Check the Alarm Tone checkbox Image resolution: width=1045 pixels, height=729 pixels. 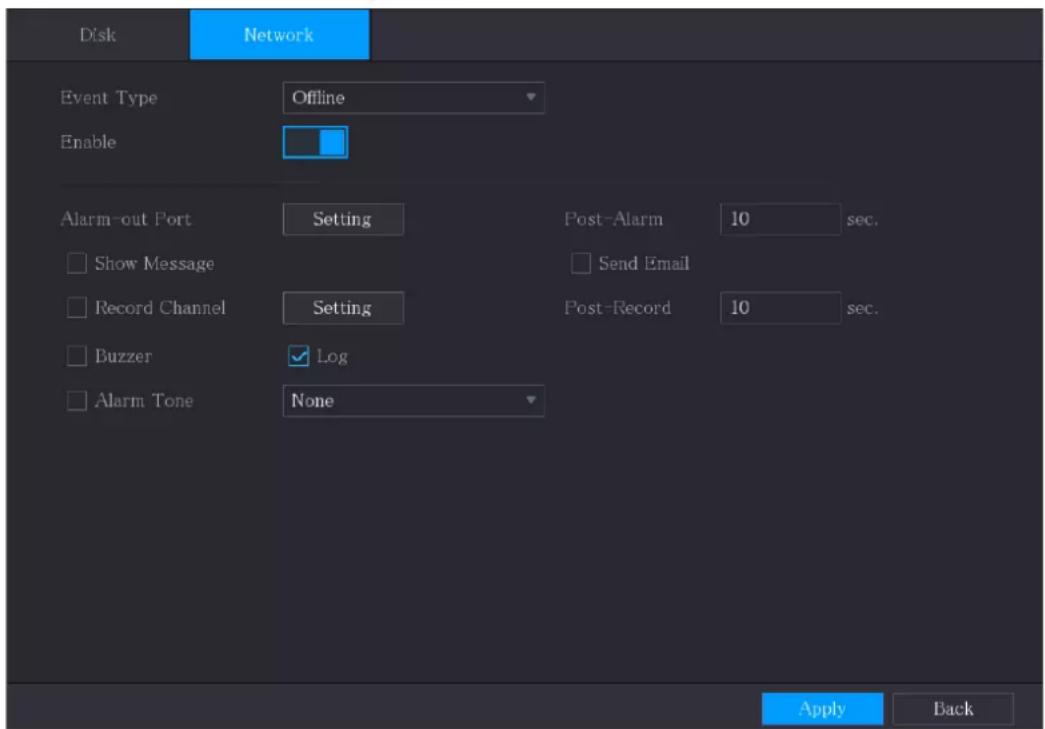click(x=77, y=400)
